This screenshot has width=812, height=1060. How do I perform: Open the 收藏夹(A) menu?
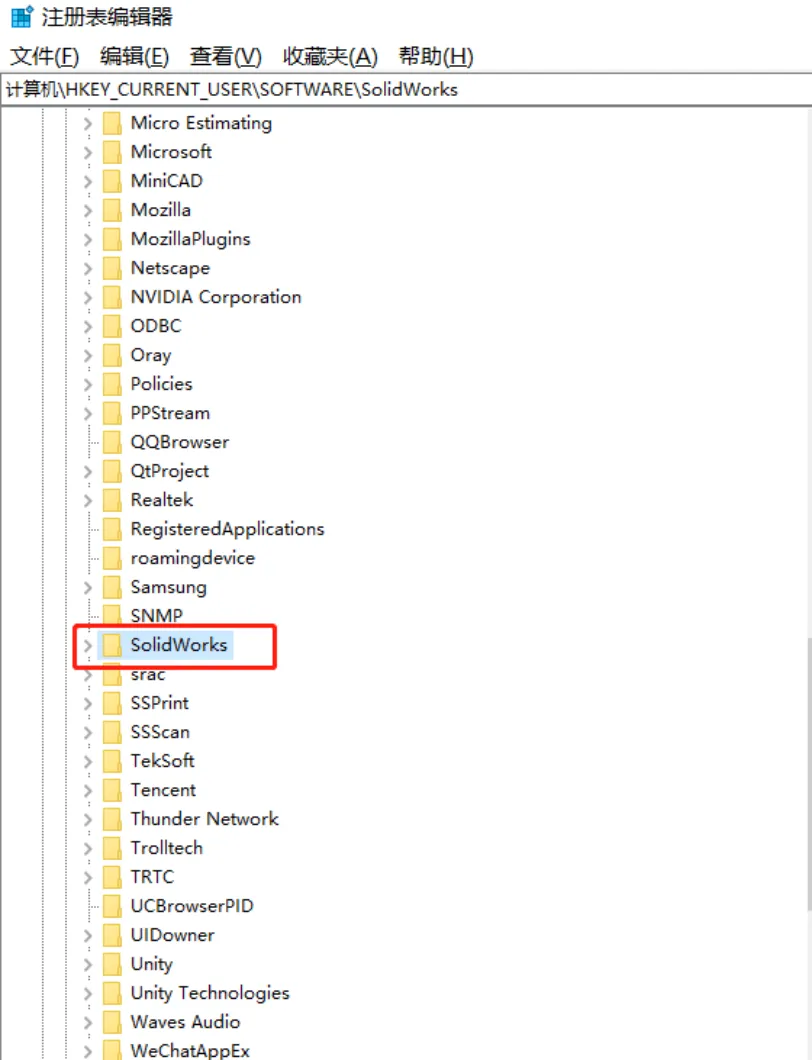pyautogui.click(x=330, y=56)
